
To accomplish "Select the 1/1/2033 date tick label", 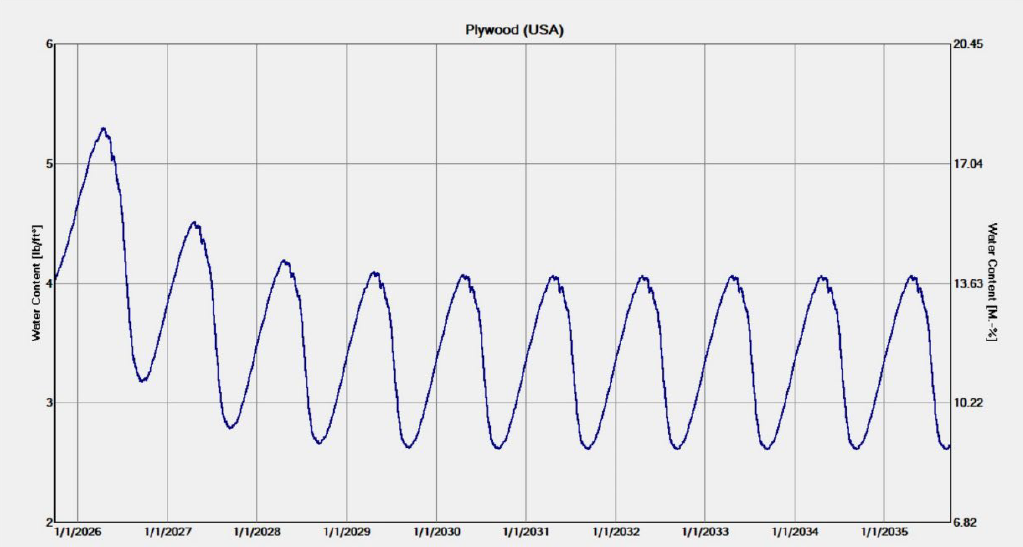I will click(705, 533).
